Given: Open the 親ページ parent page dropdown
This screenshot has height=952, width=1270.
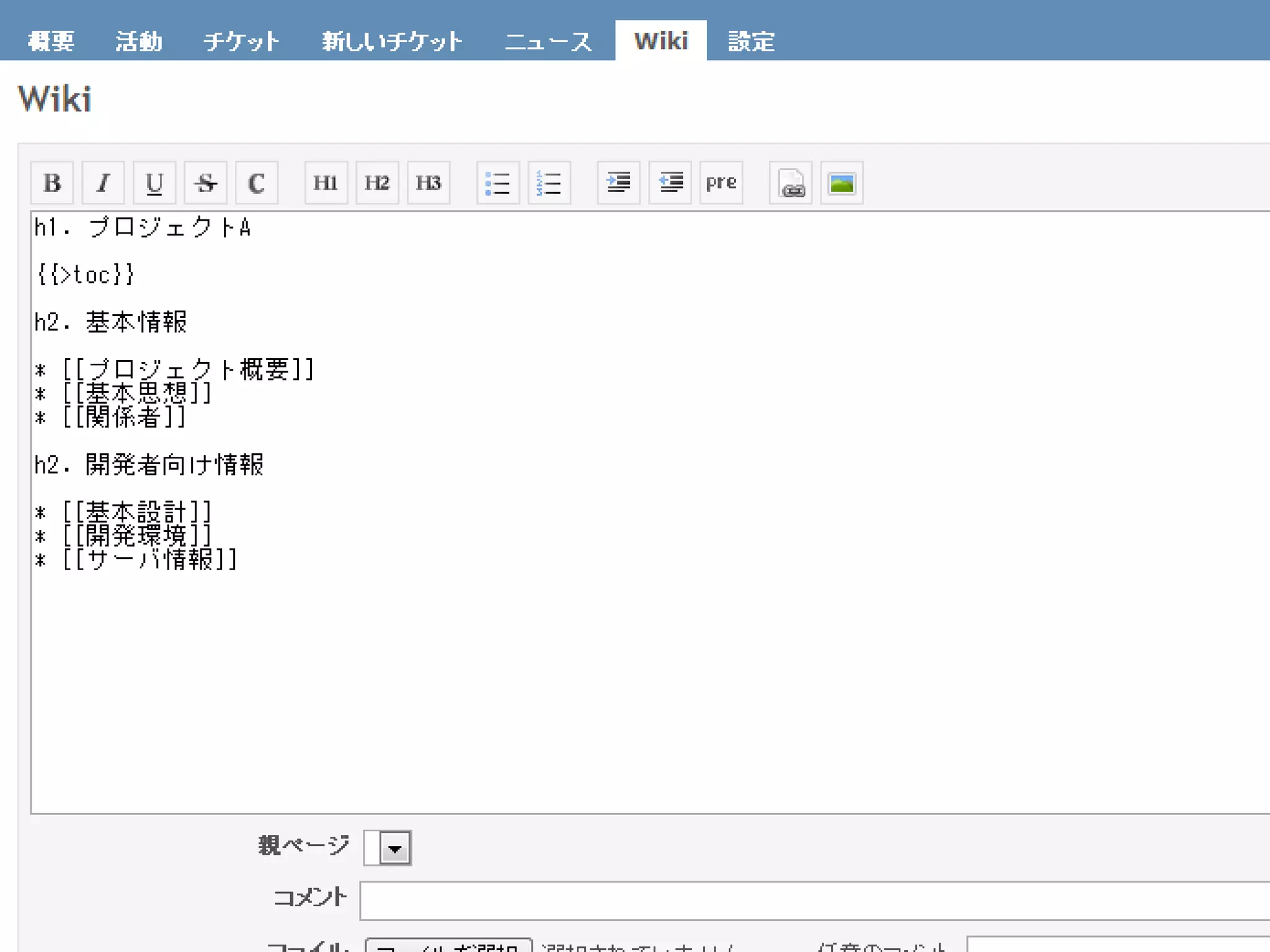Looking at the screenshot, I should coord(388,848).
